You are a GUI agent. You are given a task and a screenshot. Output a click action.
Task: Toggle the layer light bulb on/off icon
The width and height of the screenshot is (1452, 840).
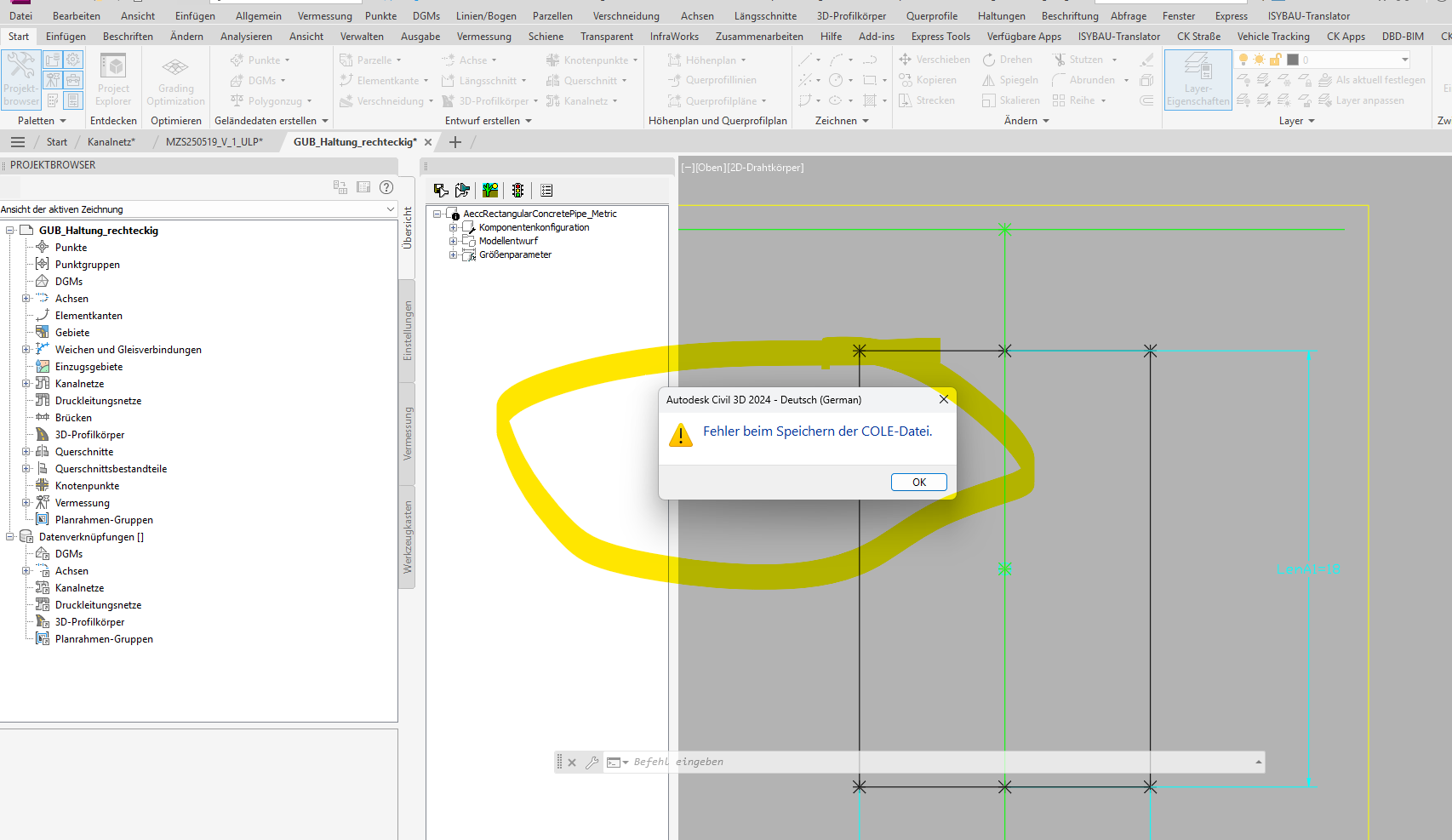click(x=1243, y=60)
